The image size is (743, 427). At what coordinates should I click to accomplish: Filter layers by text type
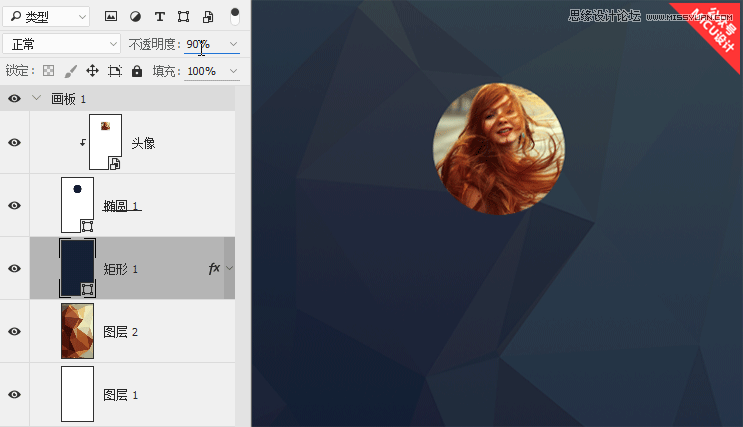(159, 17)
